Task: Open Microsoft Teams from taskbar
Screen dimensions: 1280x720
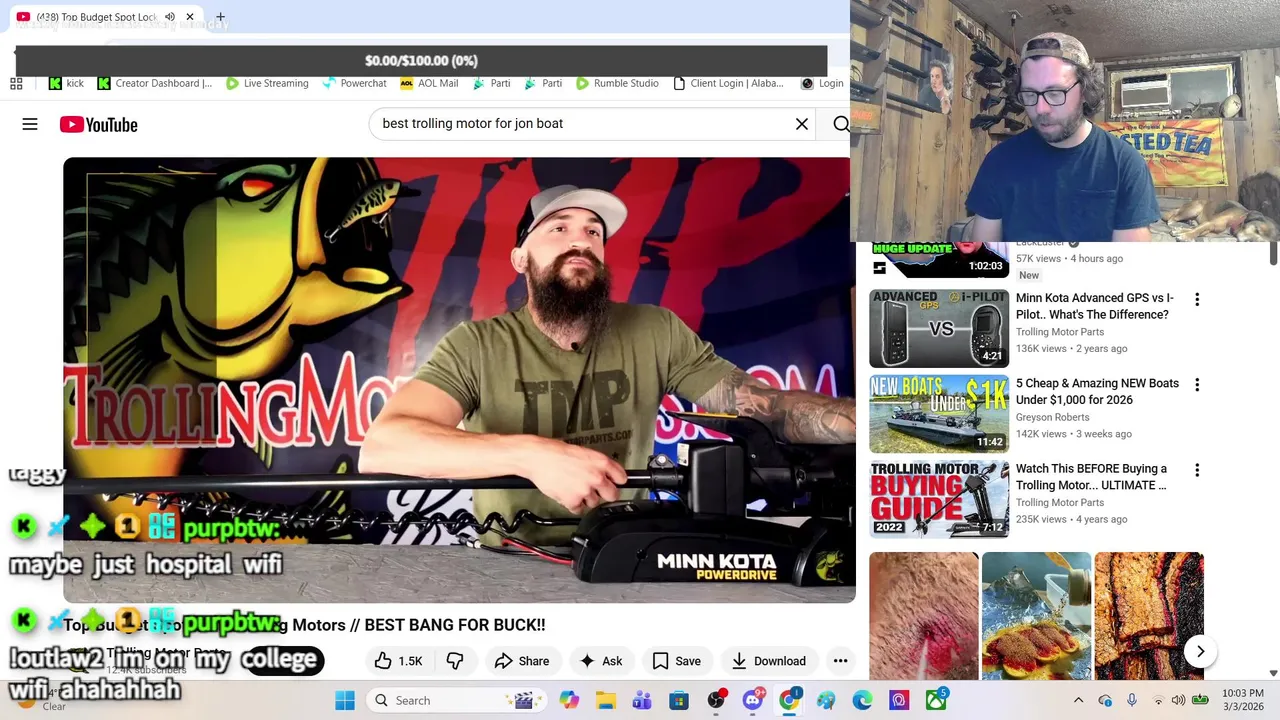Action: tap(642, 700)
